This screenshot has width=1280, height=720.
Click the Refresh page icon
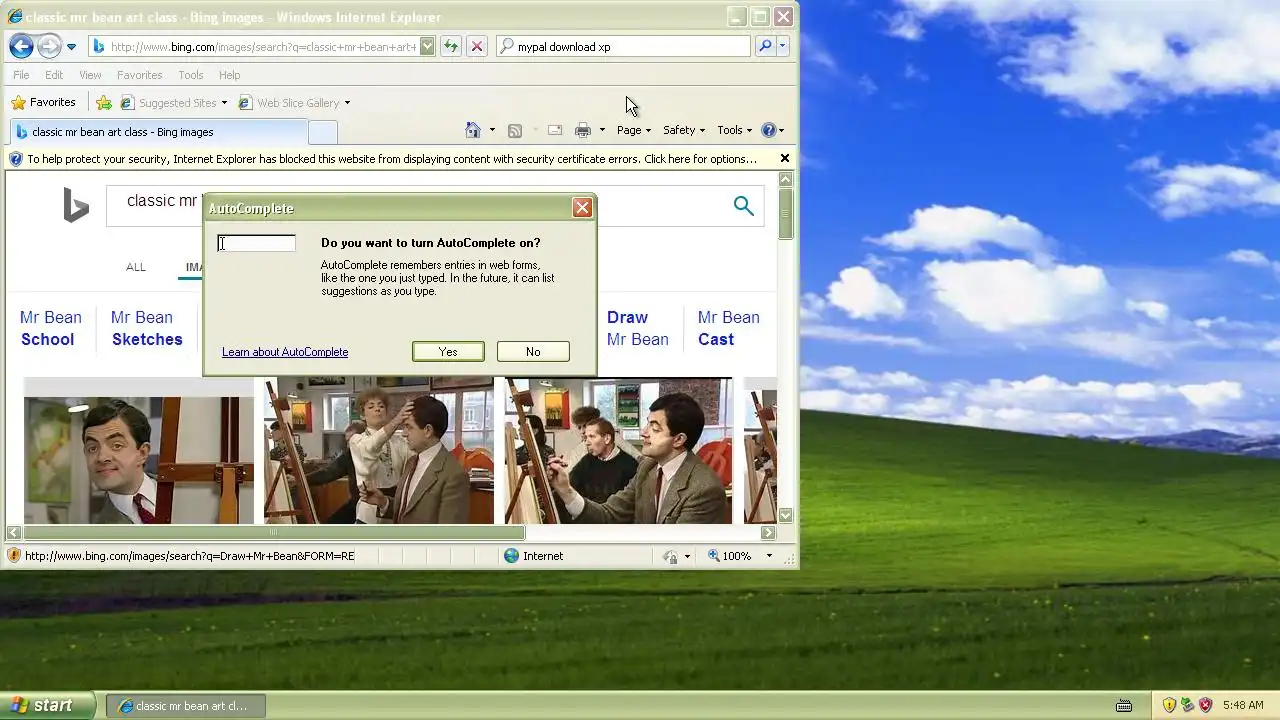[451, 46]
